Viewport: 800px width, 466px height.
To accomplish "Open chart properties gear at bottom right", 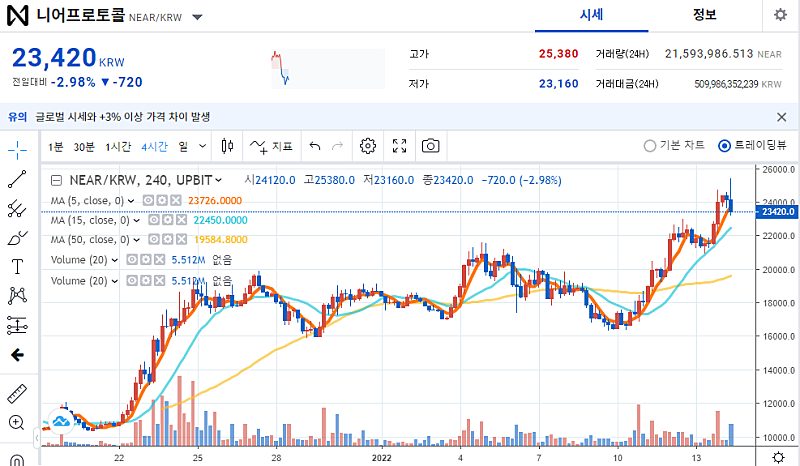I will tap(778, 457).
